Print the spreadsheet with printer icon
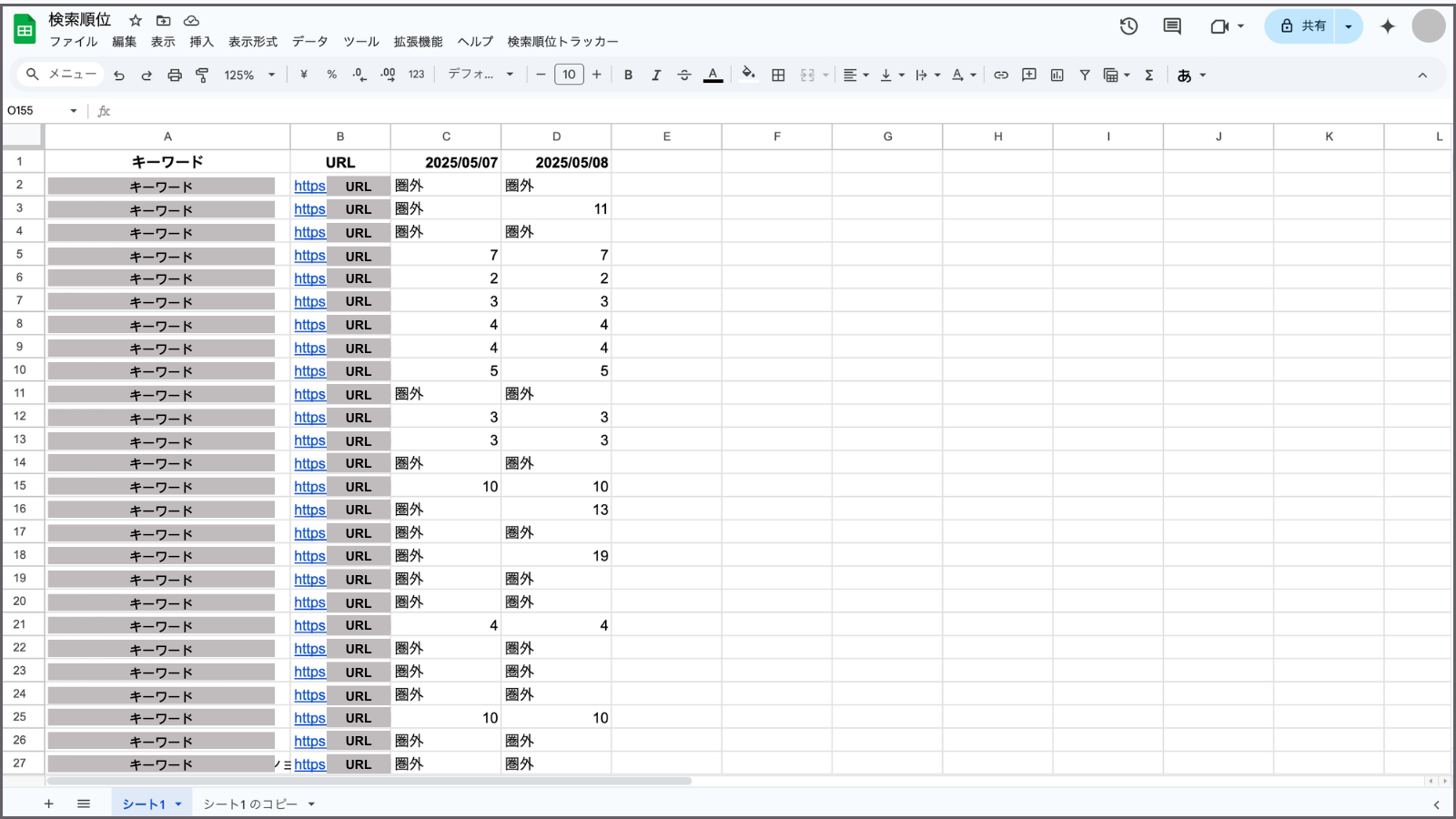Screen dimensions: 1456x819 point(175,76)
